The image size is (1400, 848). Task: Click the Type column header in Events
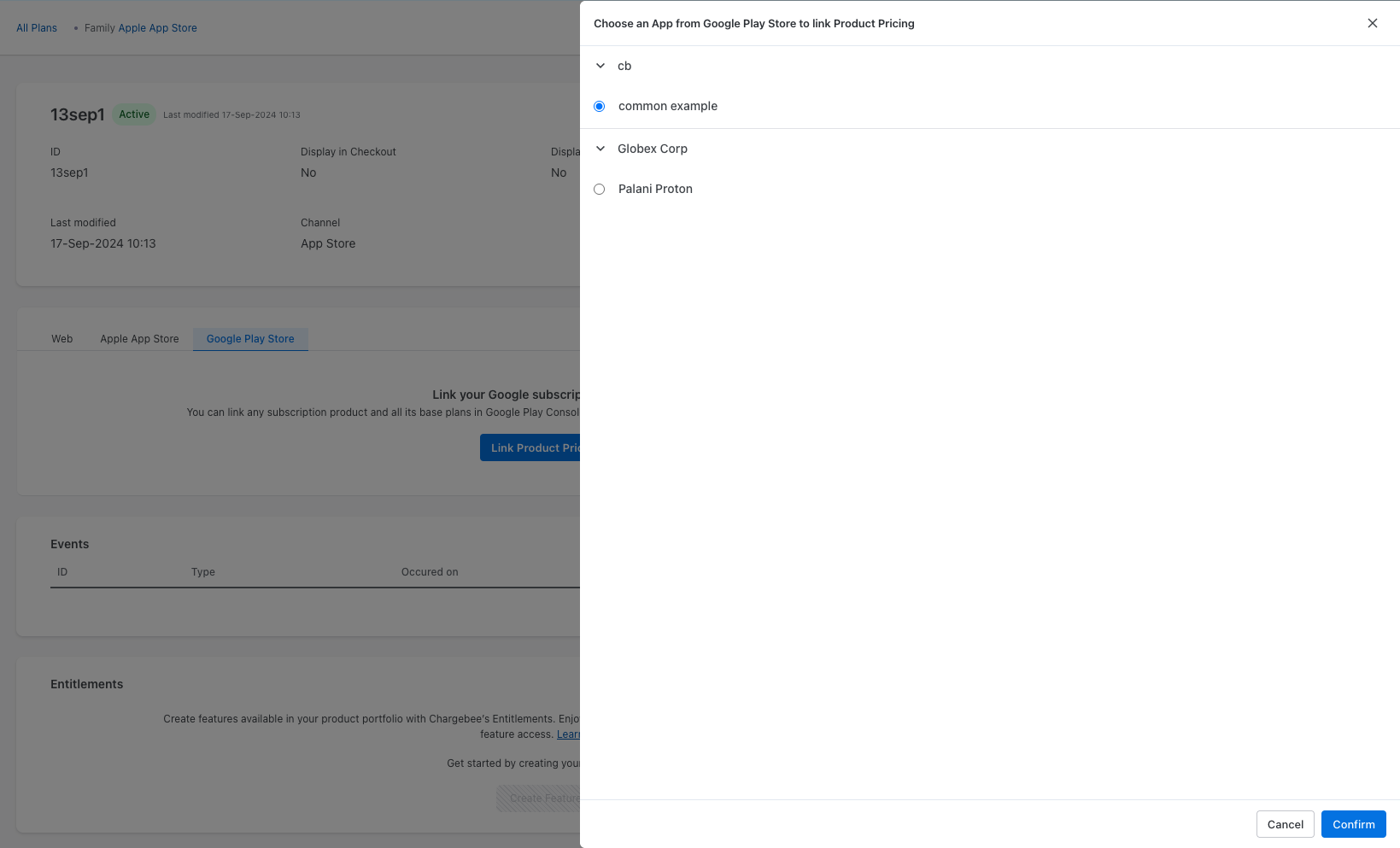click(x=203, y=572)
